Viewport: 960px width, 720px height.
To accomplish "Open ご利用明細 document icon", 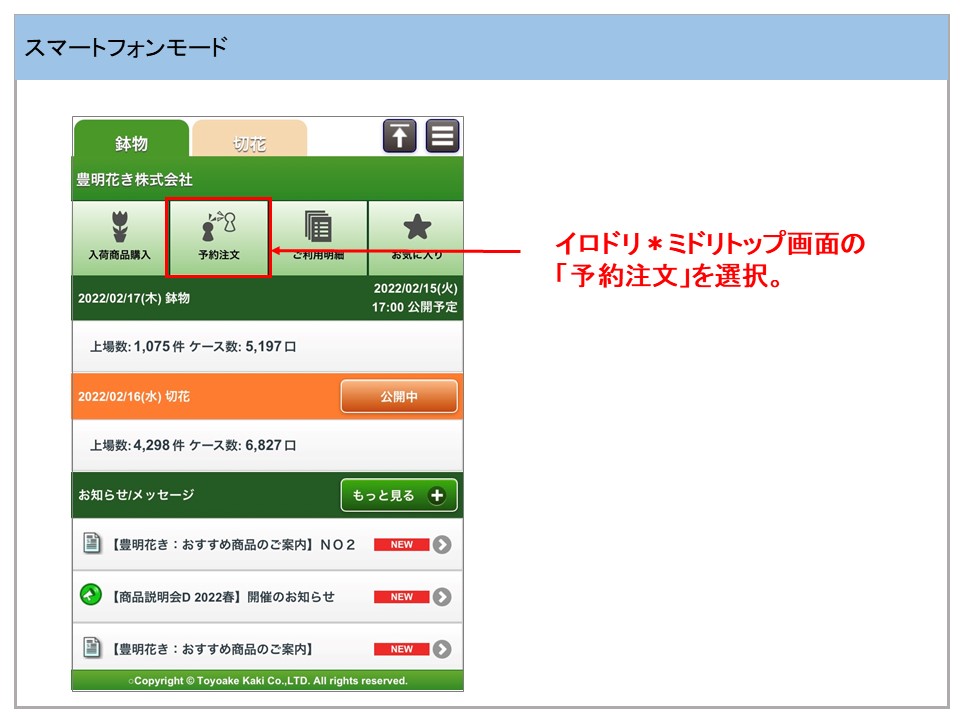I will 318,227.
